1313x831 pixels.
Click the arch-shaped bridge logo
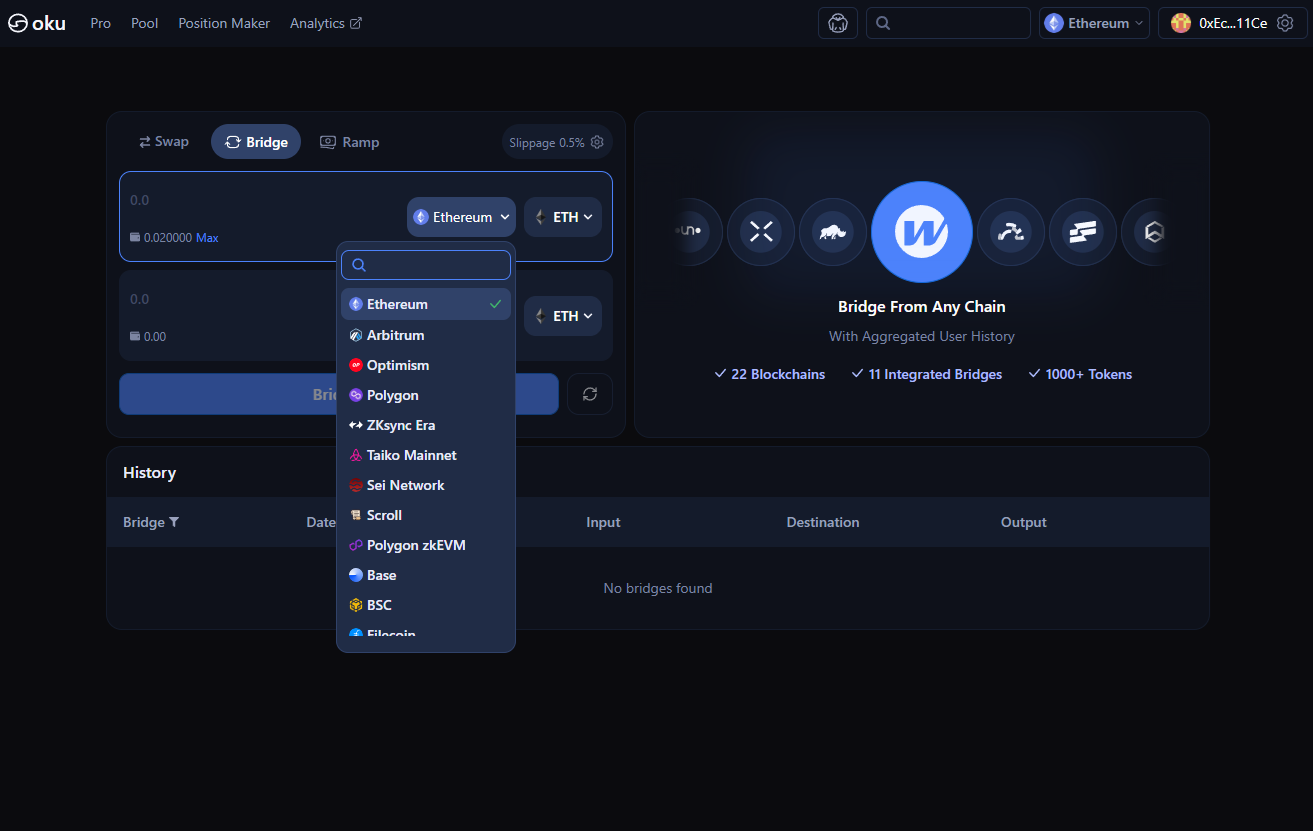(1011, 232)
